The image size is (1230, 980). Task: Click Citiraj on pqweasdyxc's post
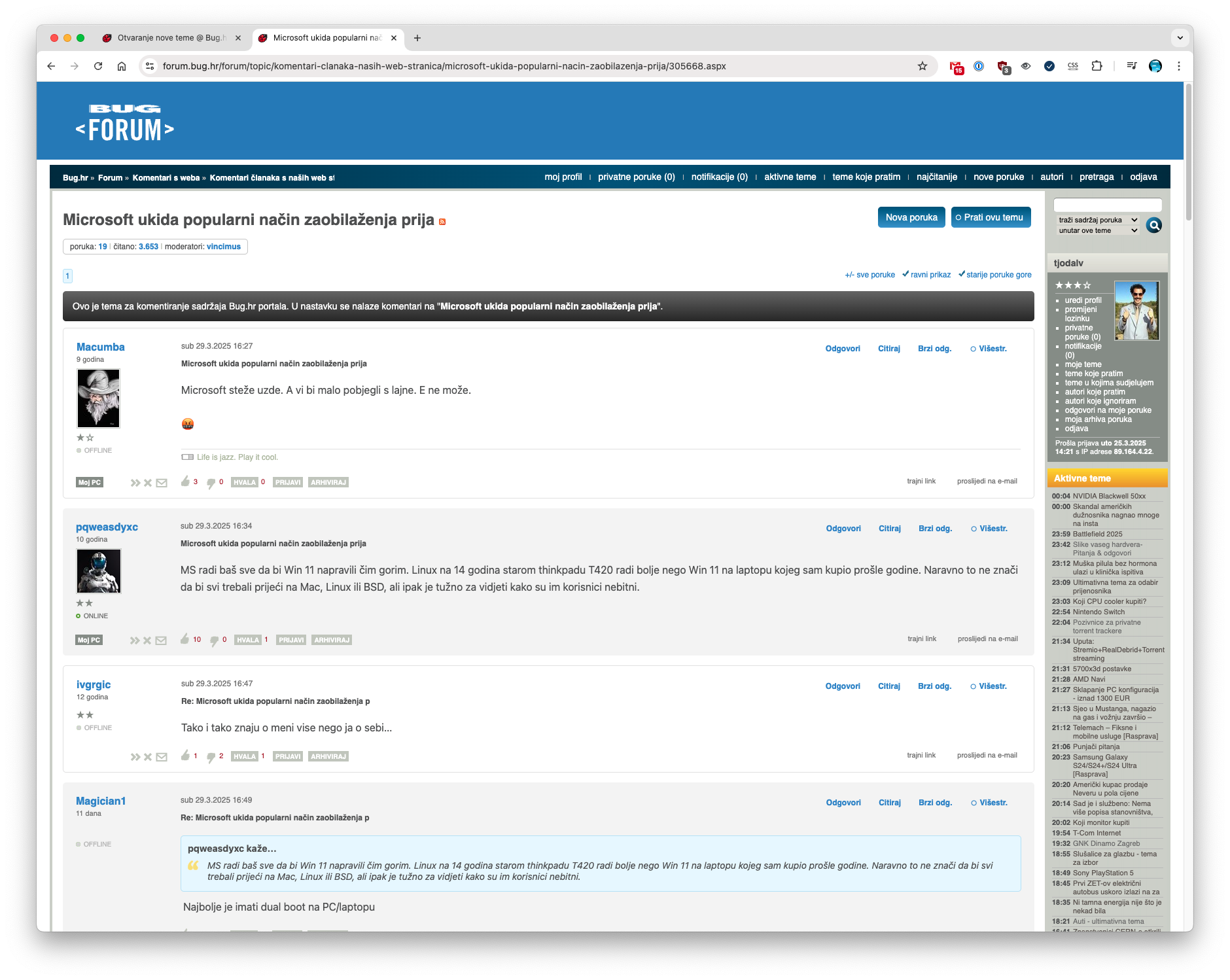click(890, 529)
